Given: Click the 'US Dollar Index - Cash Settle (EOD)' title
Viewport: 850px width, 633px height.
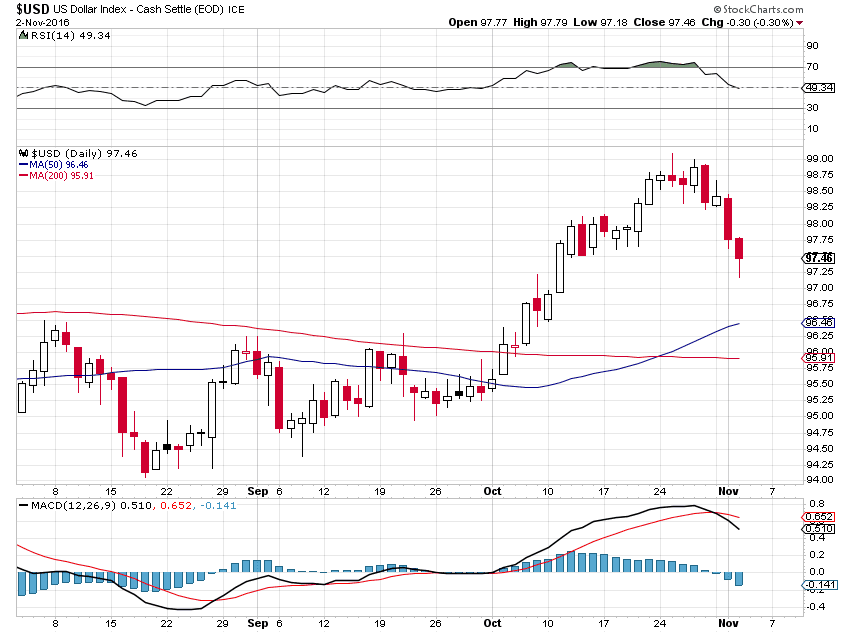Looking at the screenshot, I should [x=138, y=9].
